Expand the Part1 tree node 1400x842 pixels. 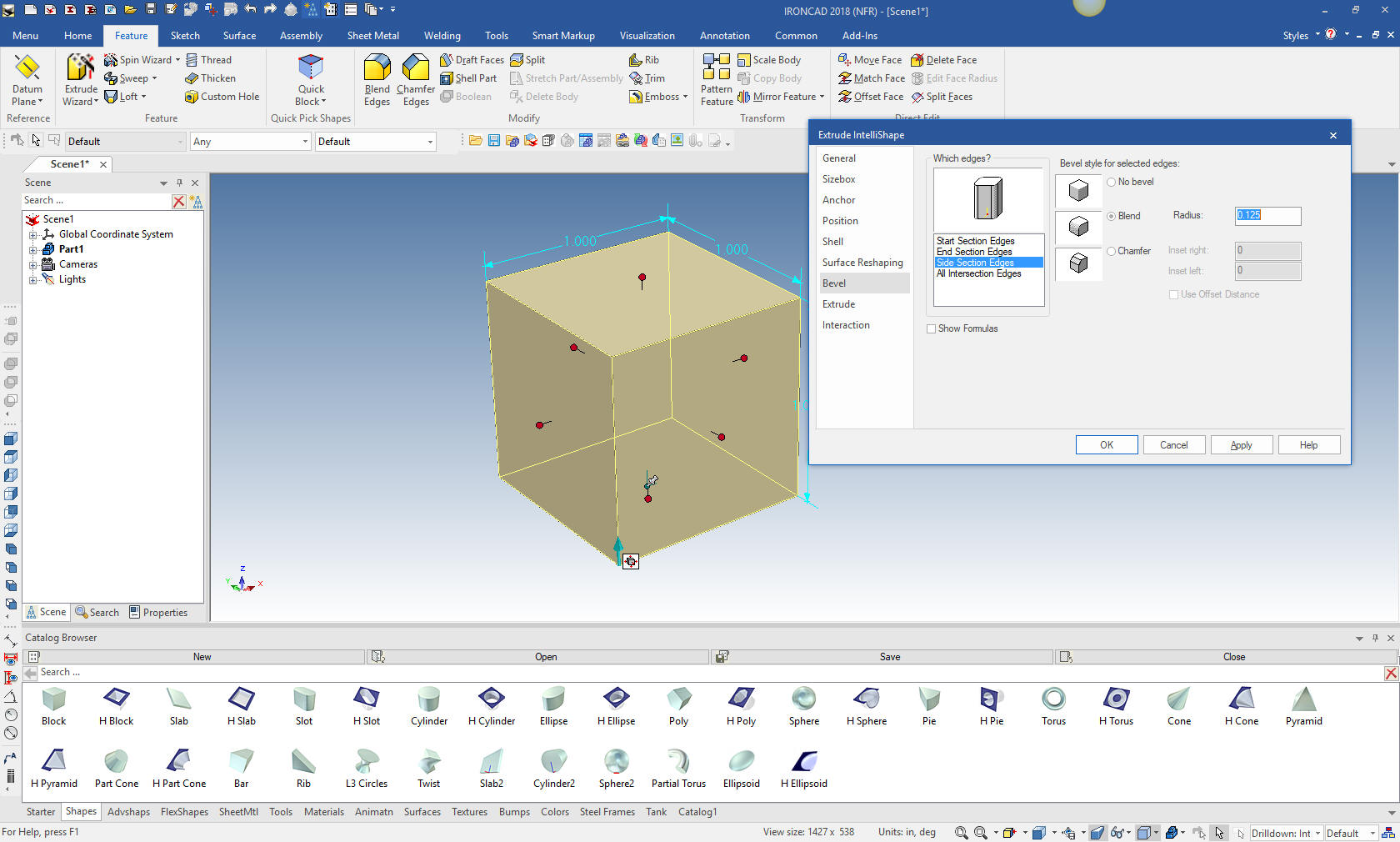[x=33, y=249]
